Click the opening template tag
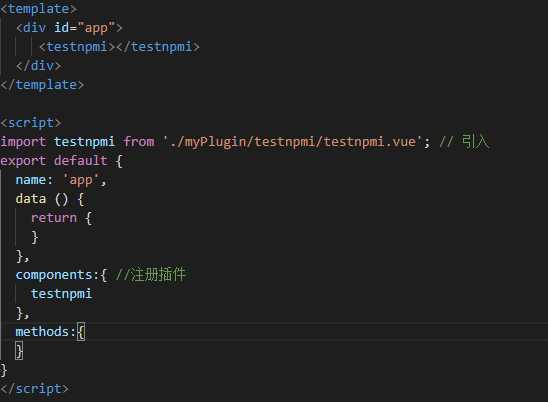The image size is (548, 402). point(38,9)
